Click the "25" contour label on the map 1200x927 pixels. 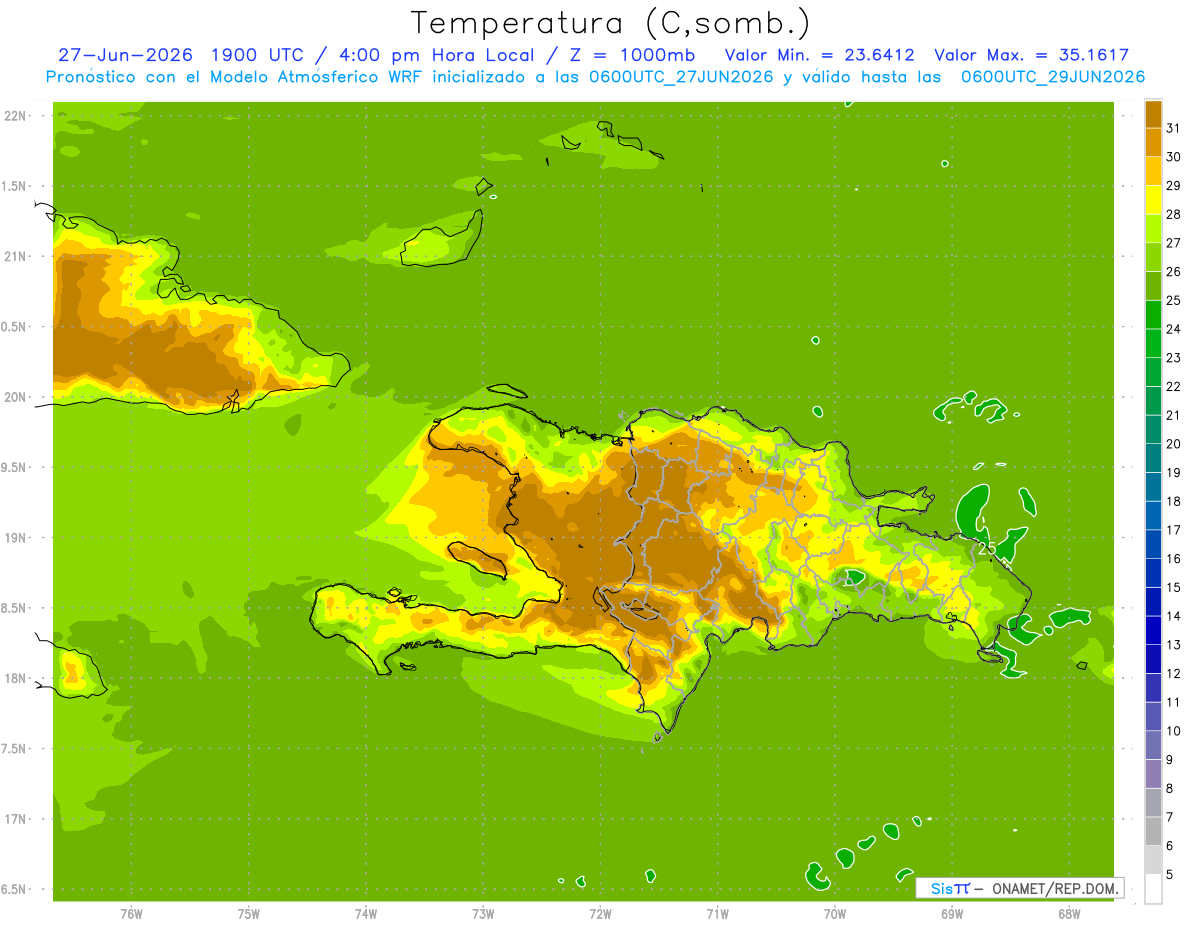pyautogui.click(x=986, y=548)
